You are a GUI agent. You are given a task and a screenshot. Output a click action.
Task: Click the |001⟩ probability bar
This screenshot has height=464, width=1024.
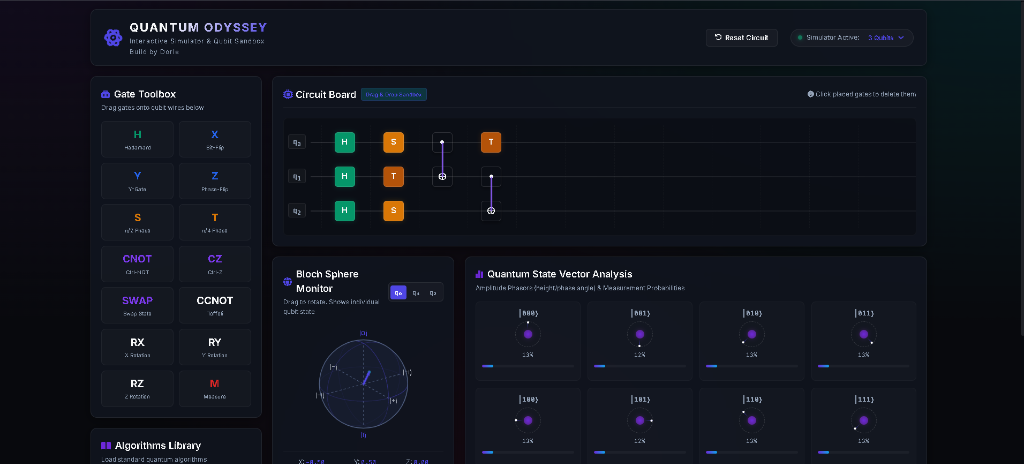pos(639,366)
